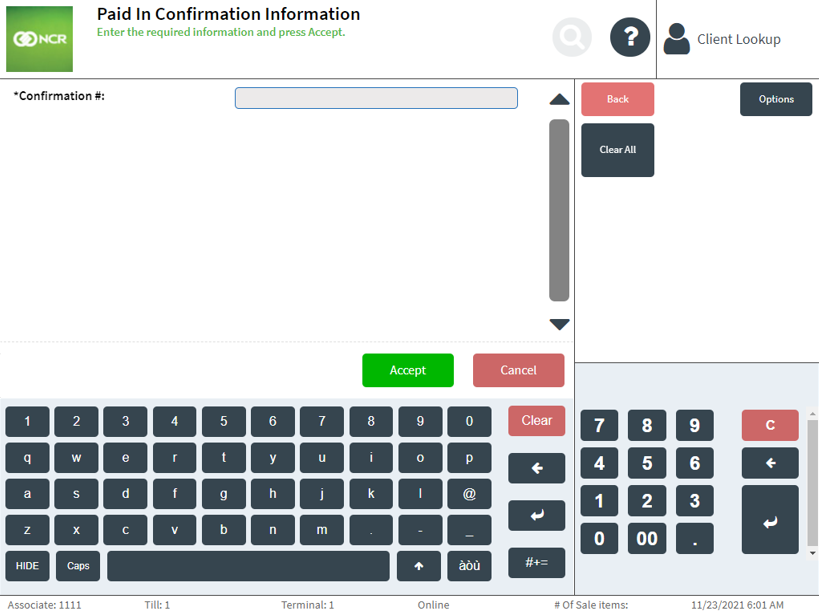Click the Confirmation # input field
The height and width of the screenshot is (614, 819).
[x=376, y=98]
